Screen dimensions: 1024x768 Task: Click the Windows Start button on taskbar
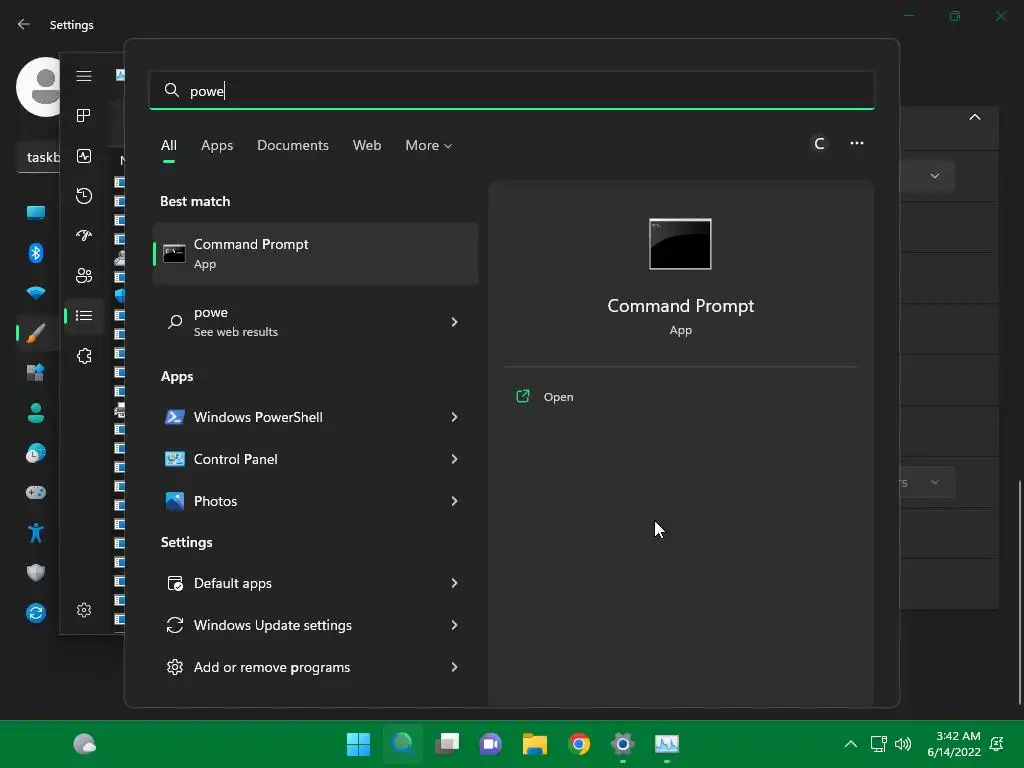point(358,744)
